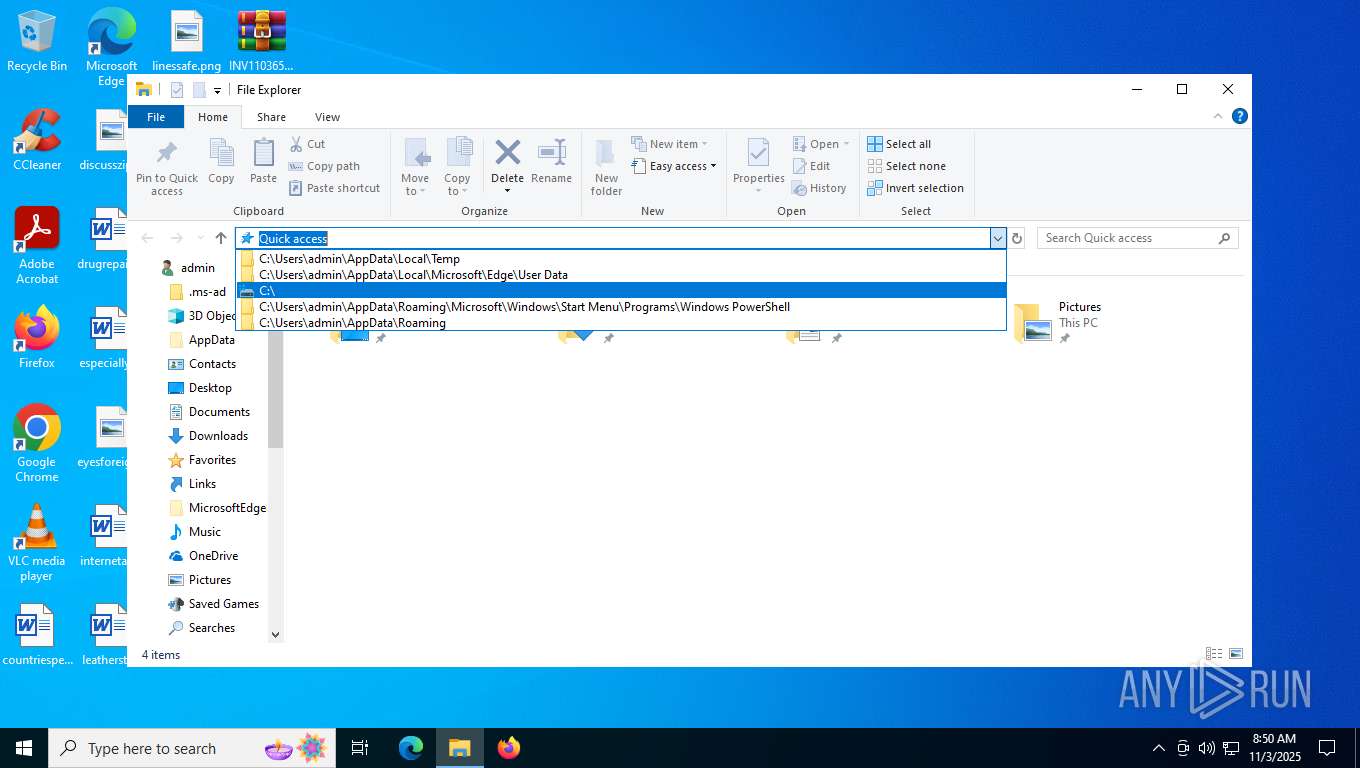1360x768 pixels.
Task: Open the New item dropdown
Action: [x=670, y=144]
